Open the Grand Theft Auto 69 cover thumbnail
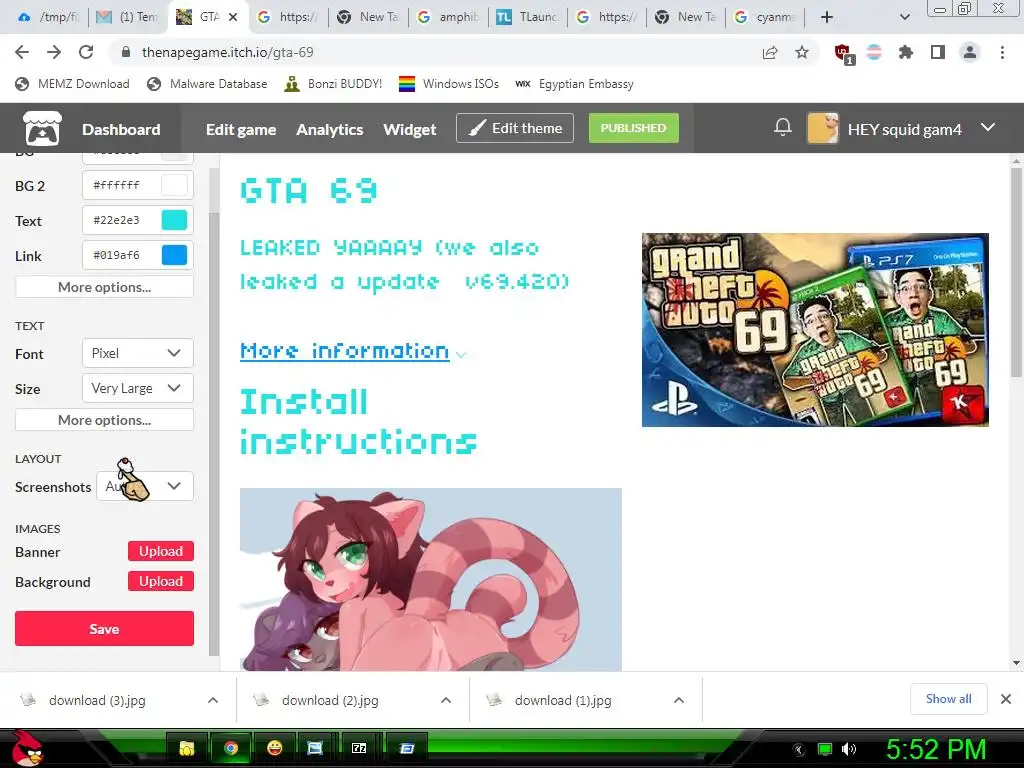The width and height of the screenshot is (1024, 768). (x=815, y=330)
